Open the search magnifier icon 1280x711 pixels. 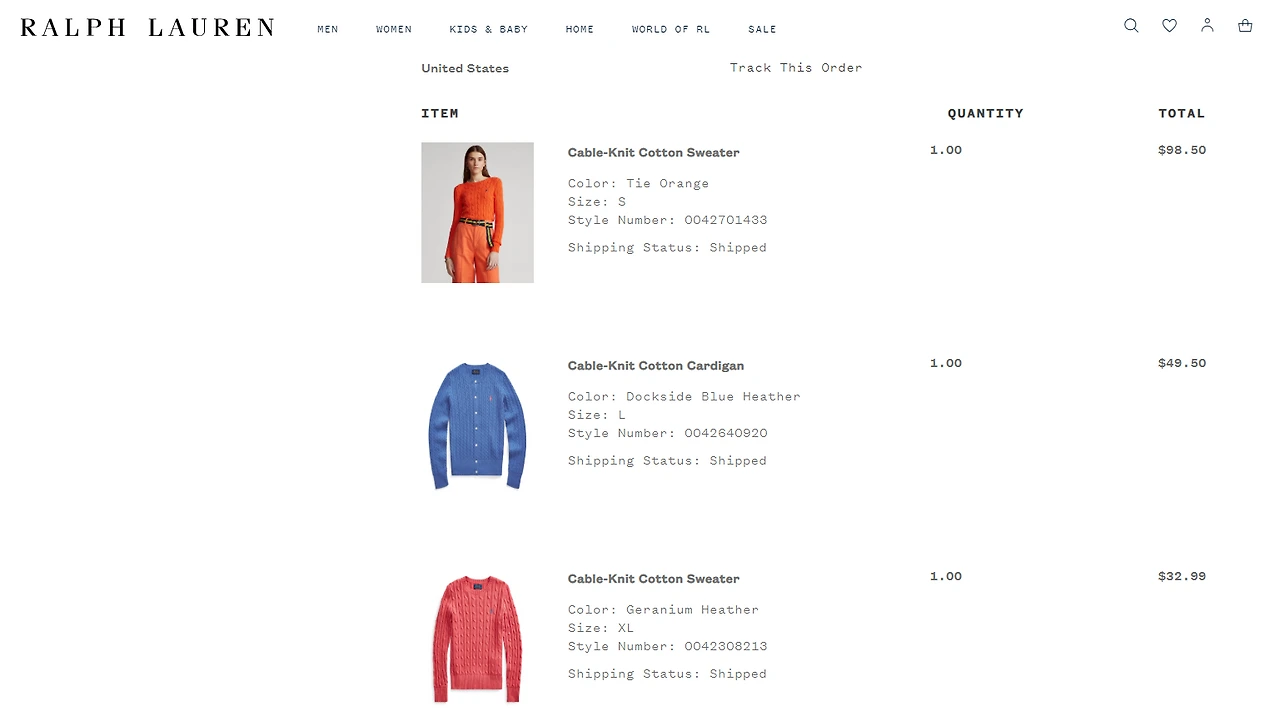pyautogui.click(x=1131, y=26)
